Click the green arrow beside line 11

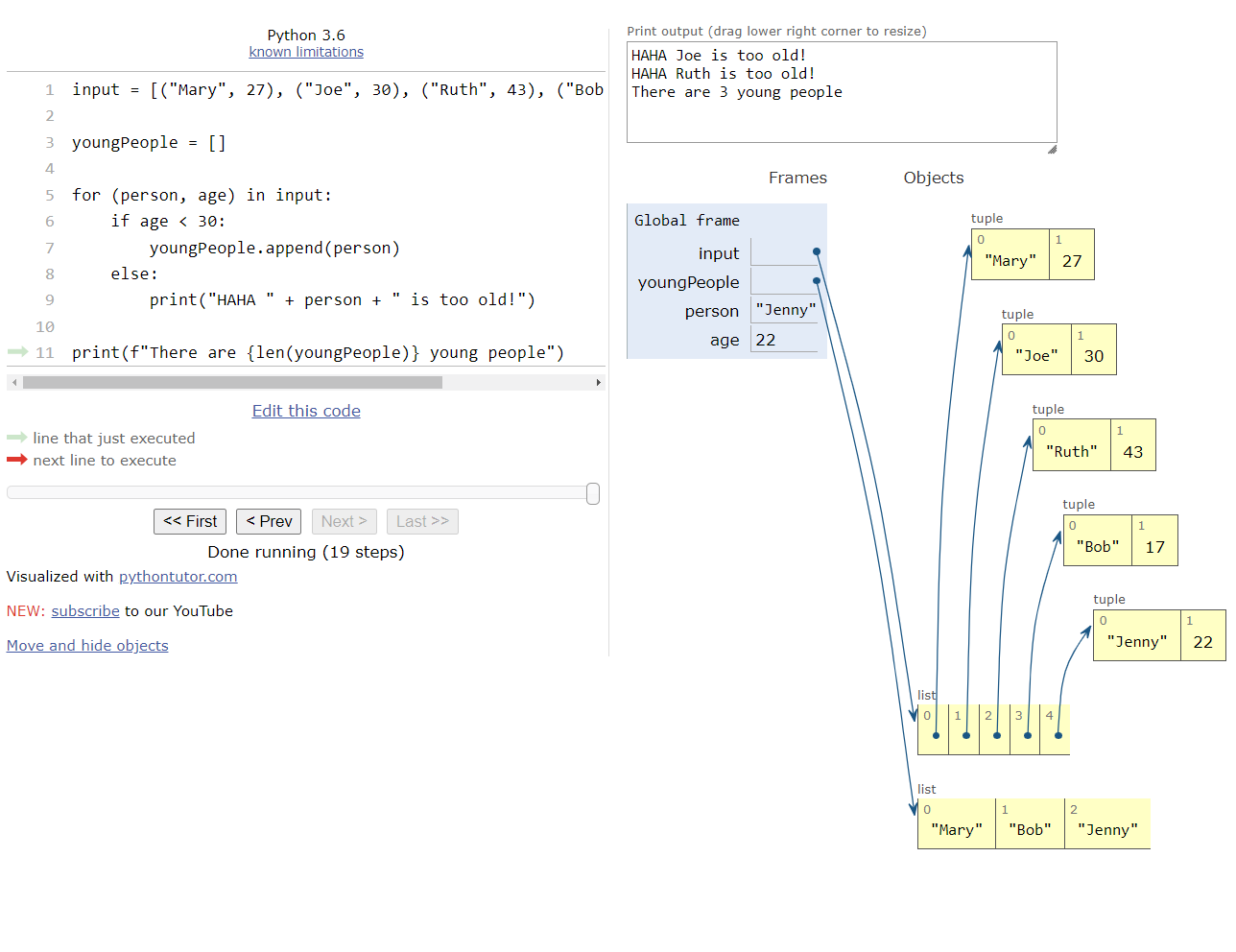point(17,352)
